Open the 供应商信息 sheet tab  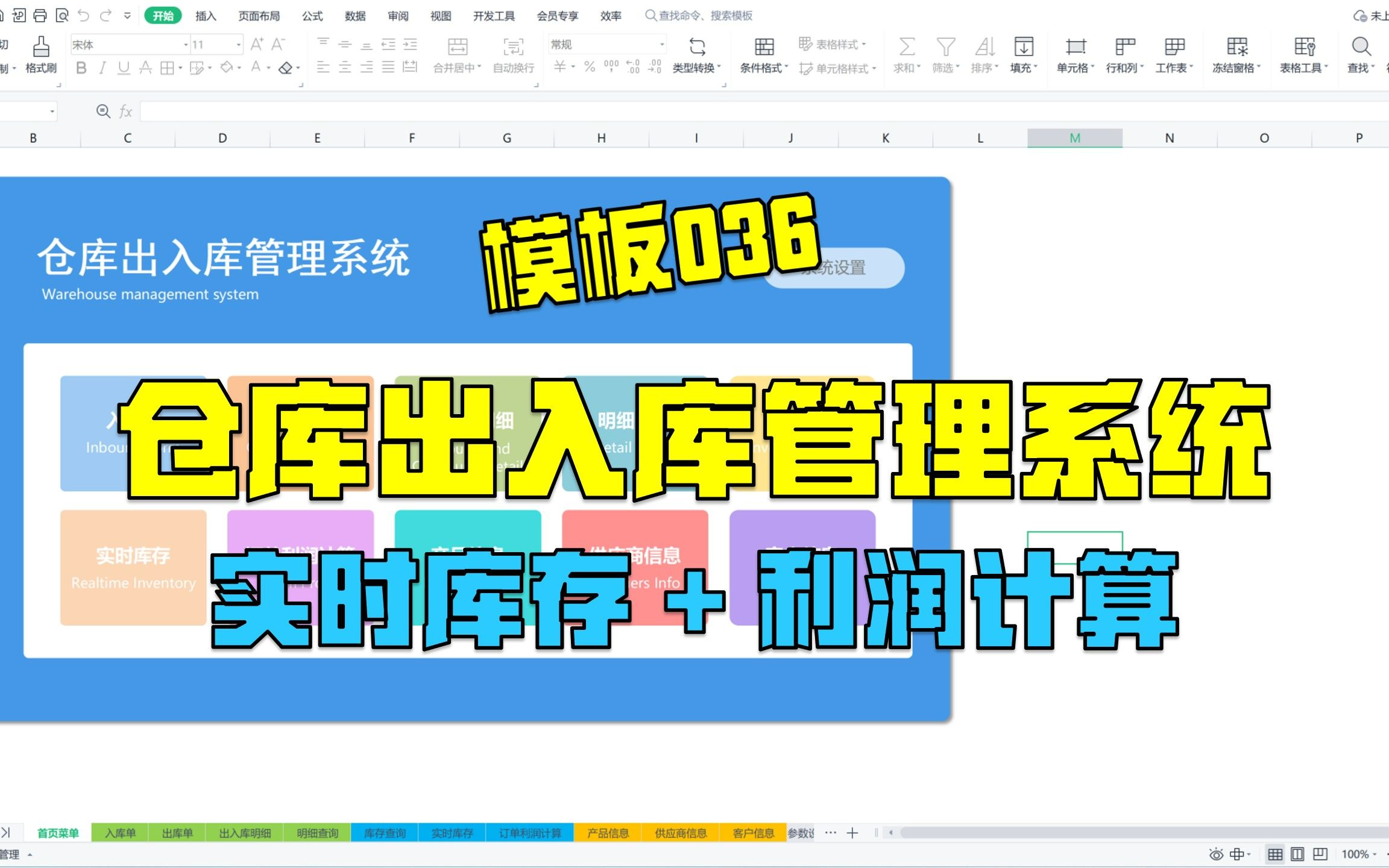tap(681, 833)
